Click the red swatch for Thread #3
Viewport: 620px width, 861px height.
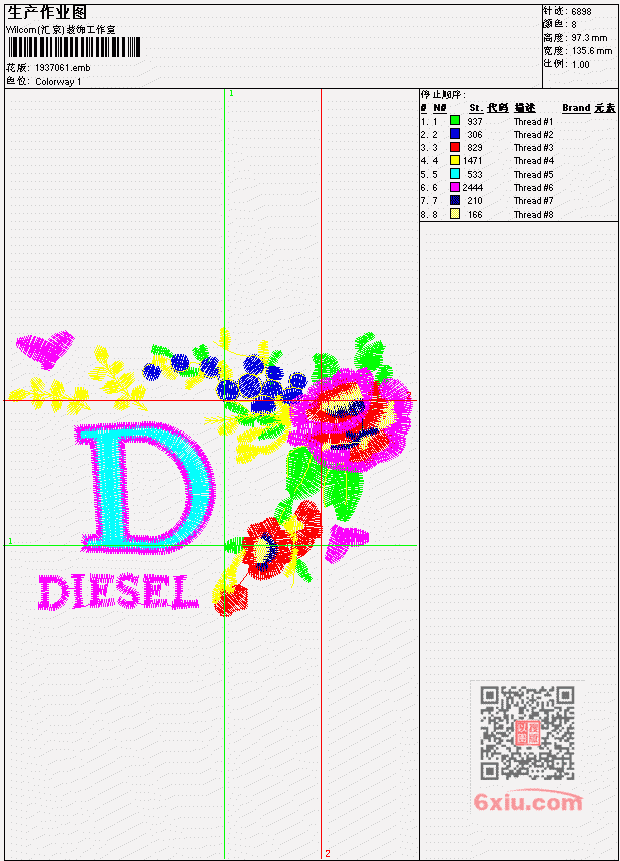point(455,147)
